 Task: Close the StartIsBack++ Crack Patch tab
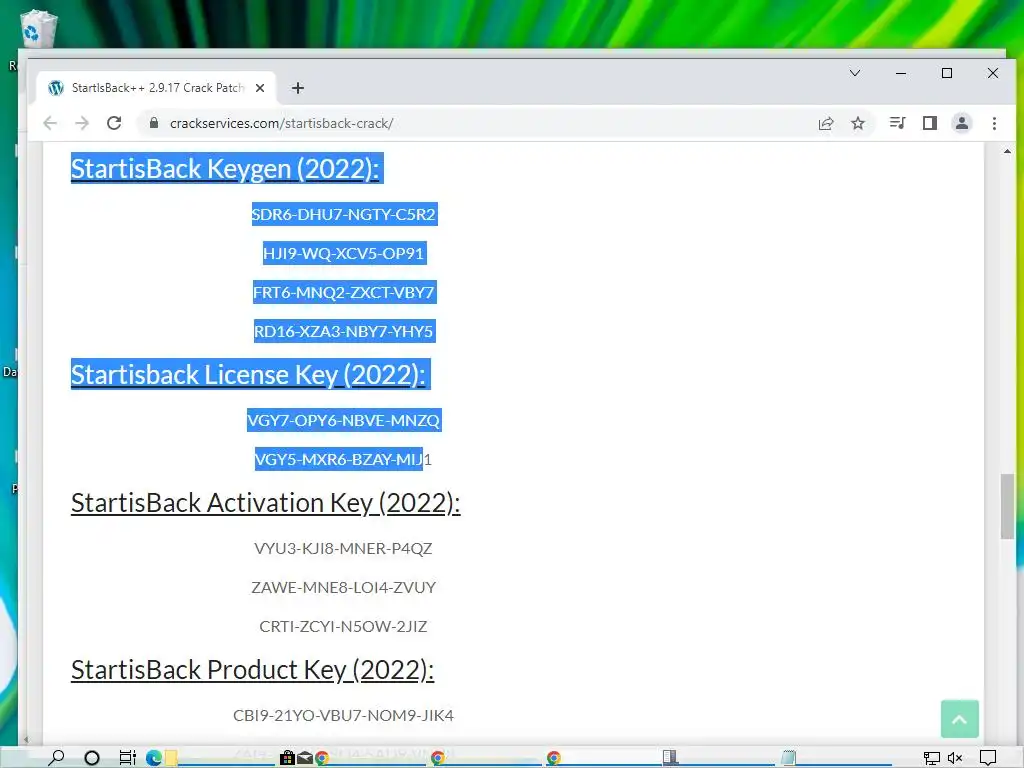click(x=260, y=88)
